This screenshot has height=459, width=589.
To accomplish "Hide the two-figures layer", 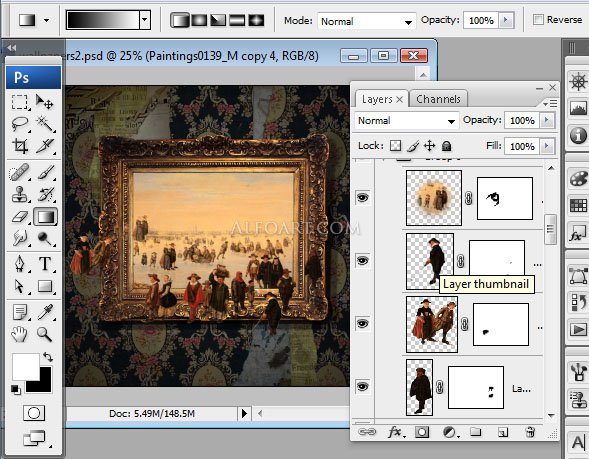I will coord(362,324).
